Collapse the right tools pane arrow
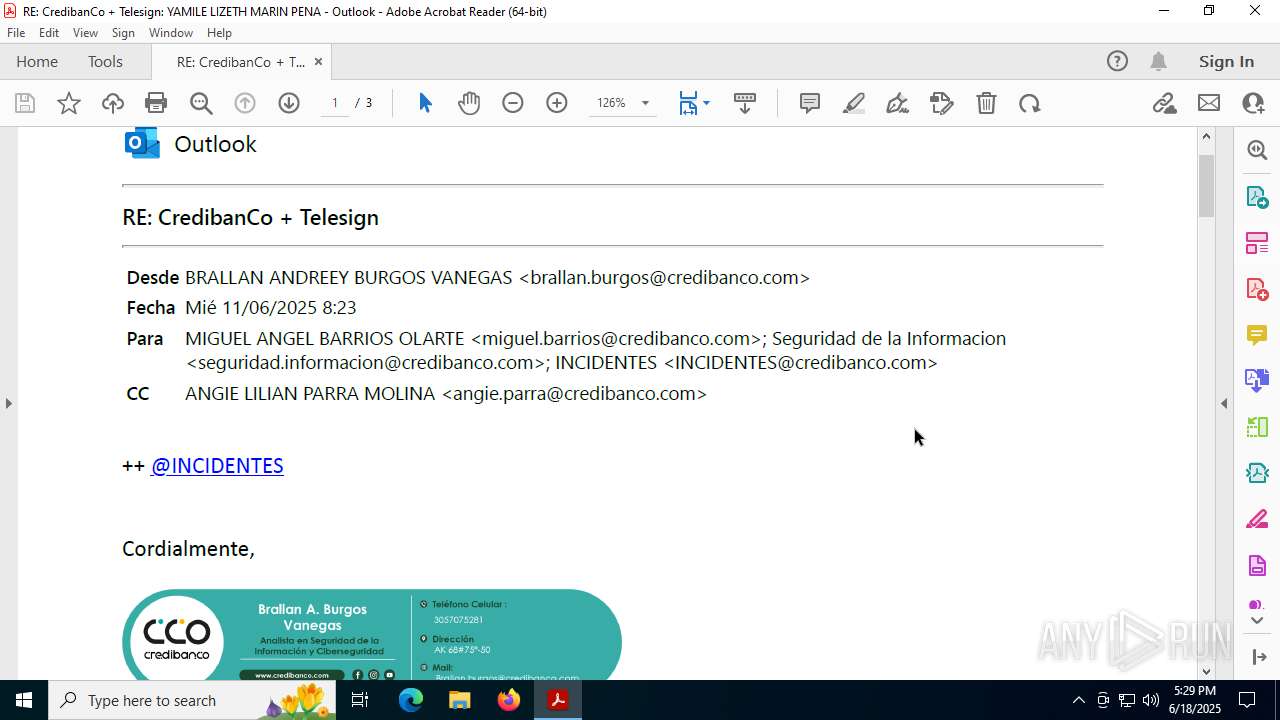 pos(1224,403)
